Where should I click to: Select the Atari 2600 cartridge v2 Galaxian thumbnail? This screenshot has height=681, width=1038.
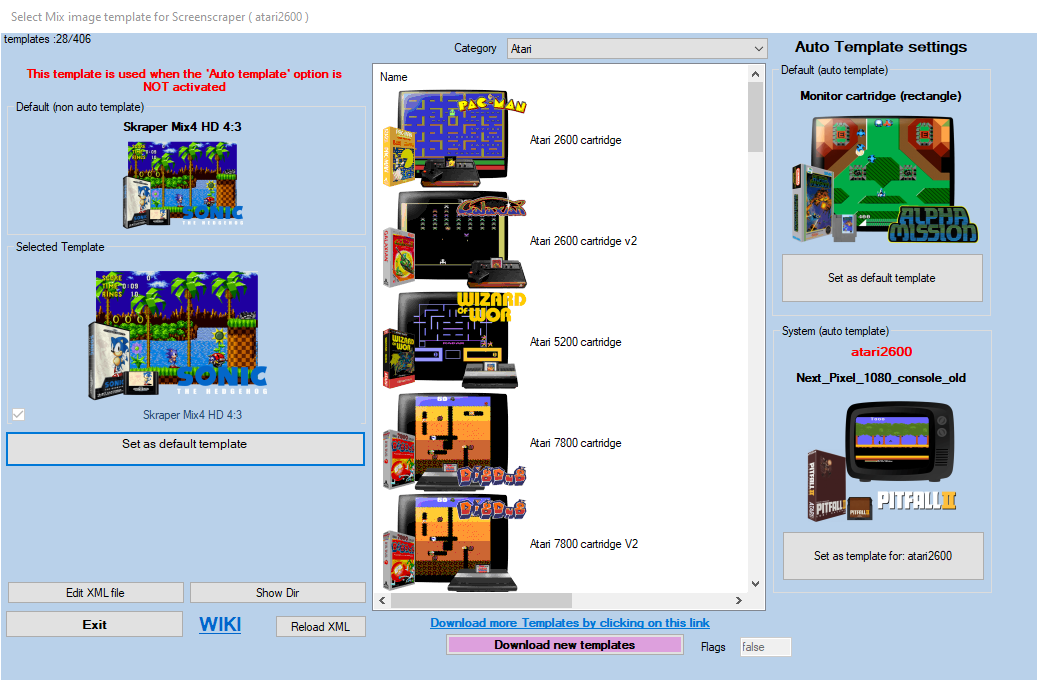(454, 241)
